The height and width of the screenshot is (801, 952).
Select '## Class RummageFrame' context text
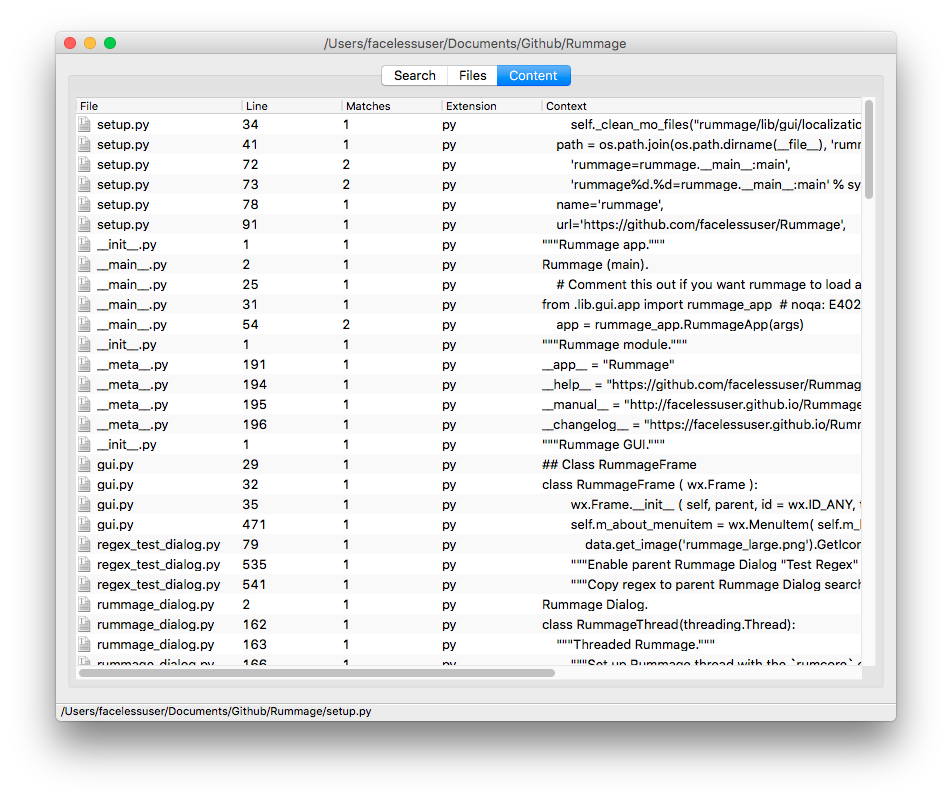click(619, 465)
